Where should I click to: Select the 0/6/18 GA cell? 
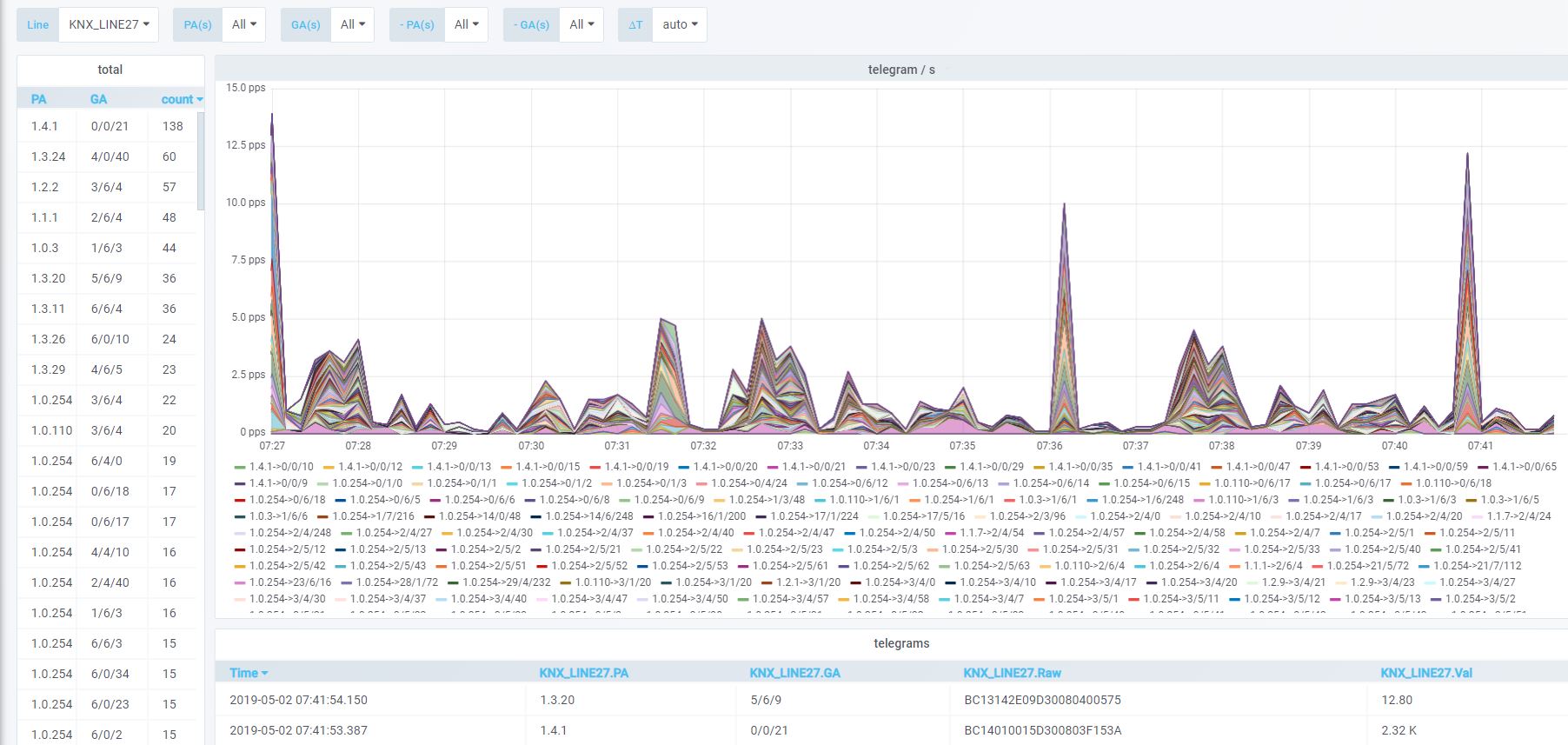tap(110, 491)
